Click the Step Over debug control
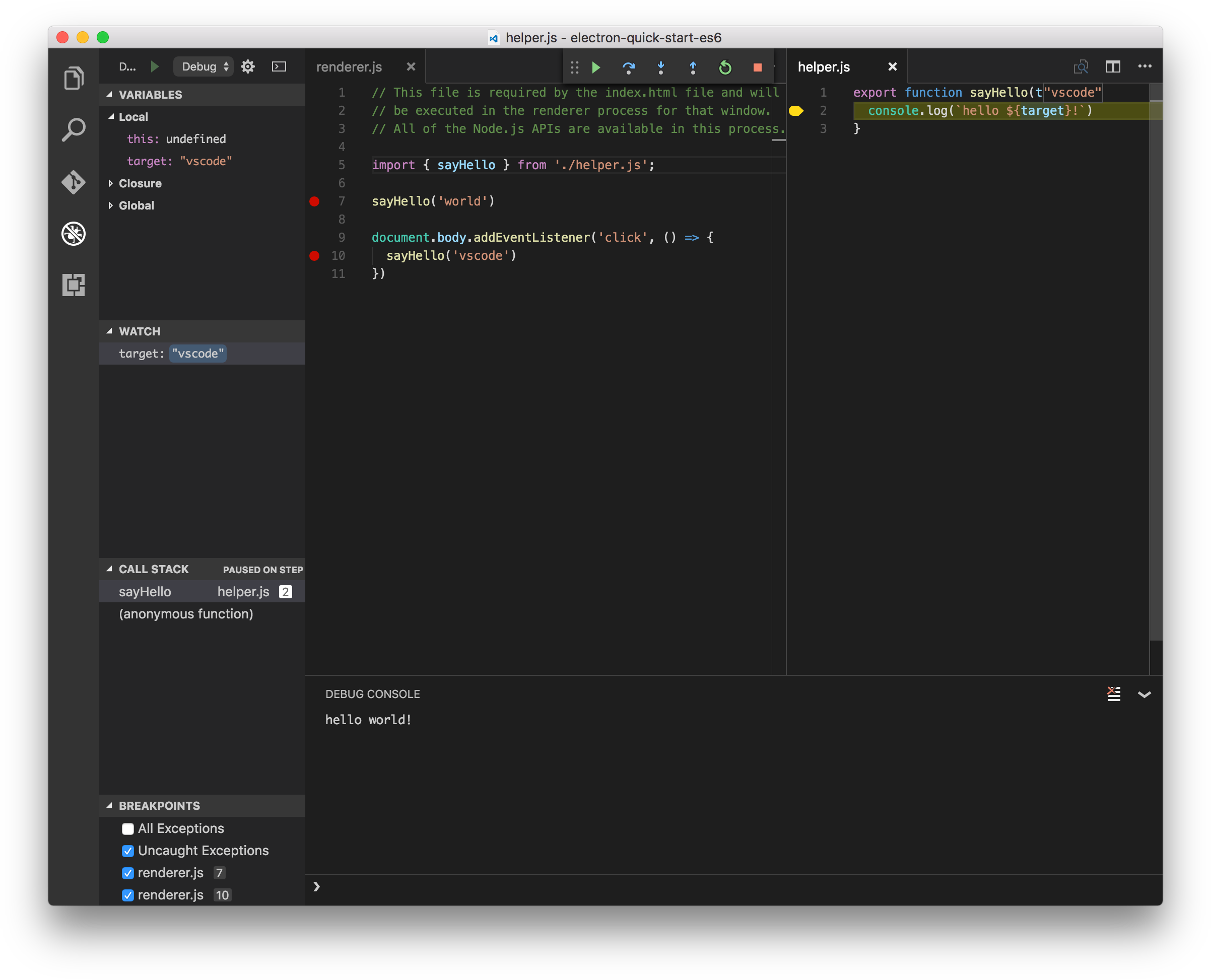Screen dimensions: 1211x980 [x=629, y=67]
